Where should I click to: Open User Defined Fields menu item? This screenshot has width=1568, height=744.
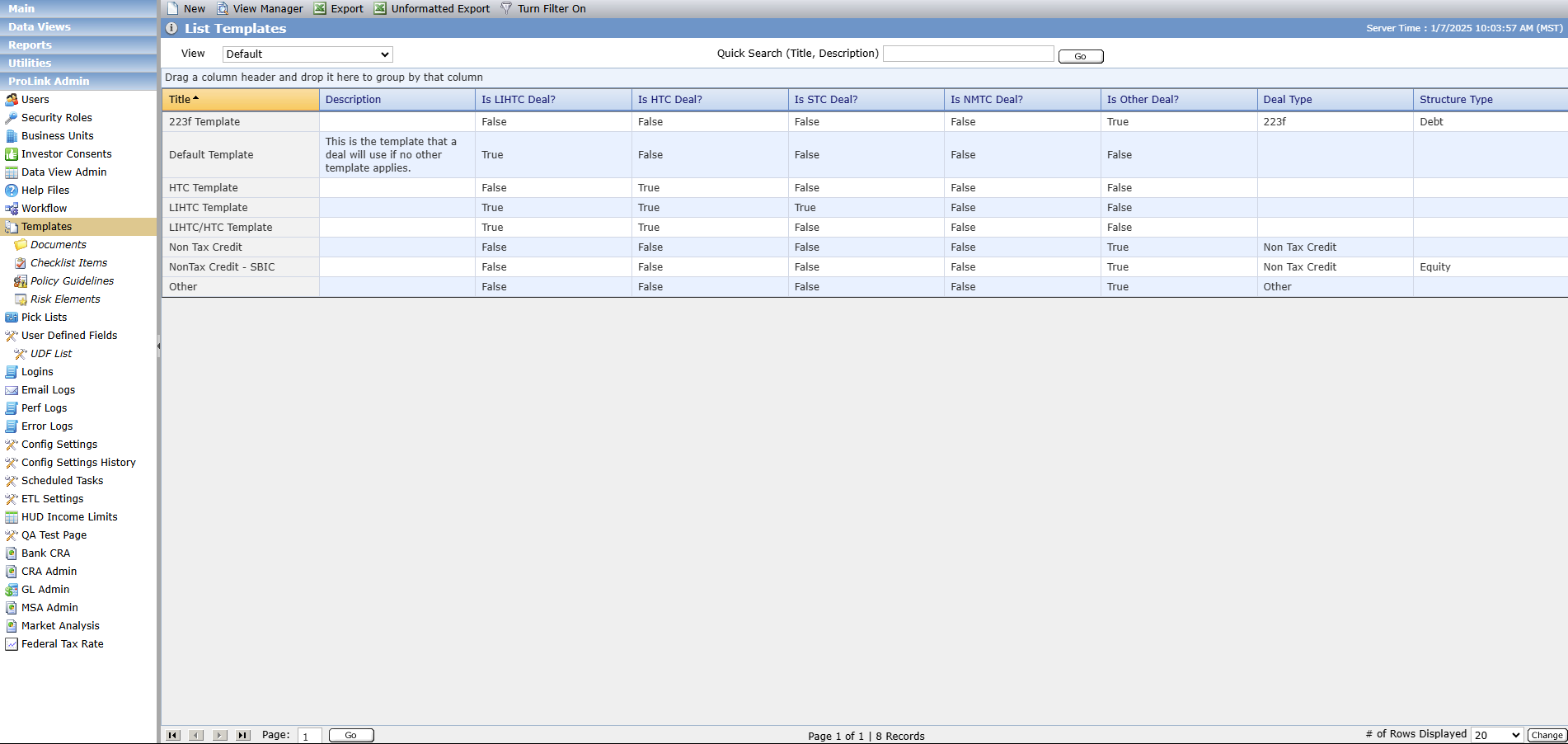(69, 336)
